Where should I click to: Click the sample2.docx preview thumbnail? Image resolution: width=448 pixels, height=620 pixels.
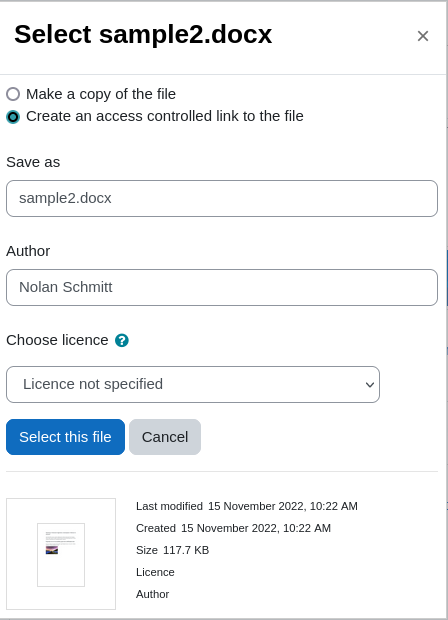[61, 554]
